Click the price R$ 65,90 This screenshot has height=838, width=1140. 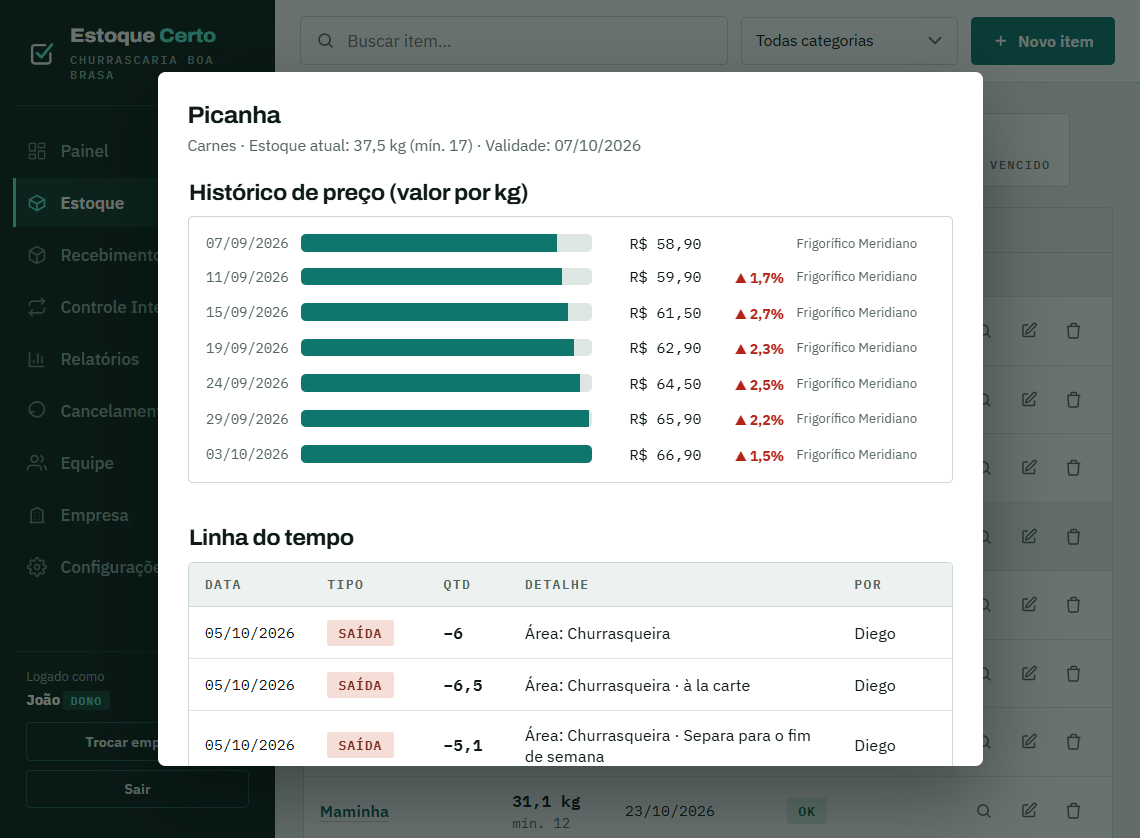click(x=665, y=419)
